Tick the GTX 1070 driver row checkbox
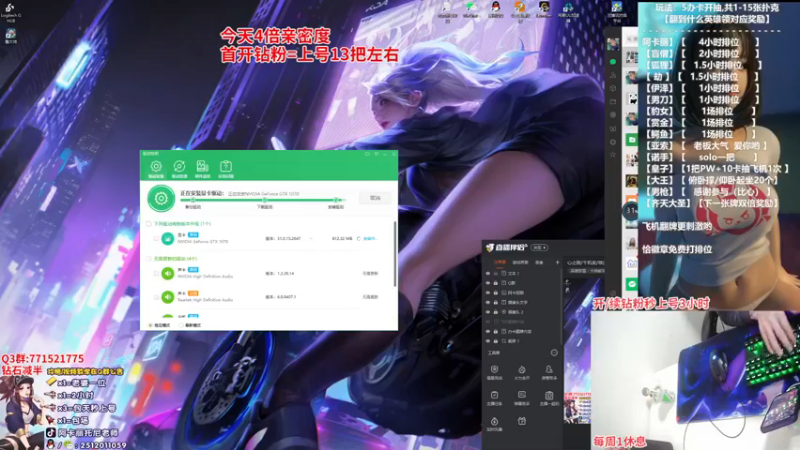This screenshot has width=800, height=450. click(x=156, y=238)
